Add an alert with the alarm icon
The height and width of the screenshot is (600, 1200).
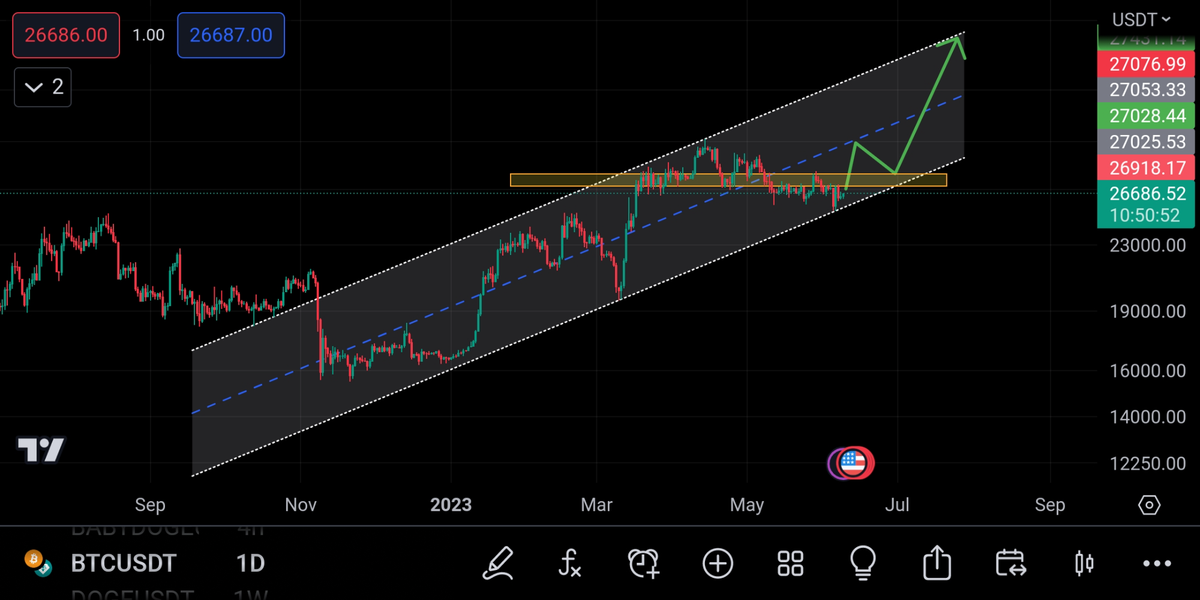644,564
